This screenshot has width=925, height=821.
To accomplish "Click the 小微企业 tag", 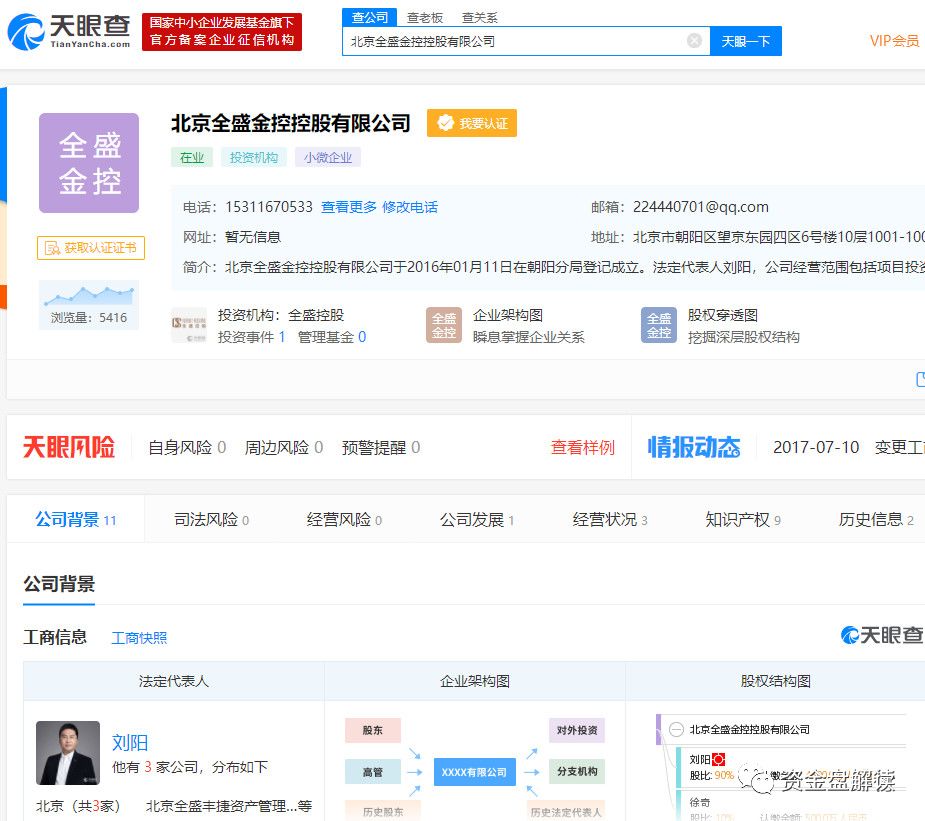I will [328, 157].
